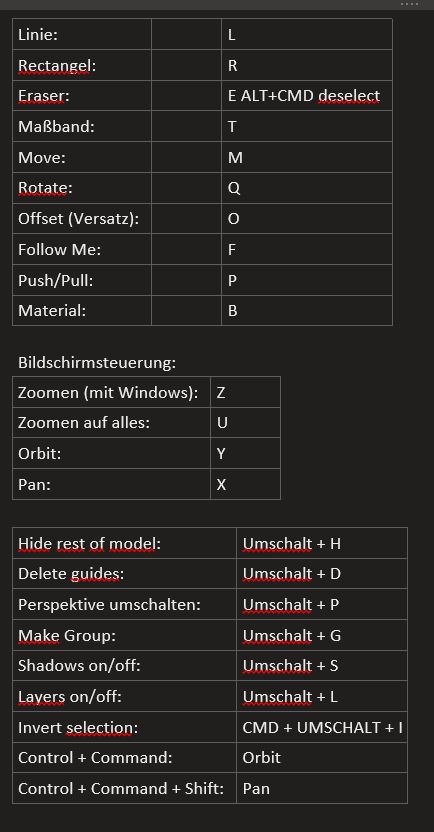Click the Orbit: label cell
434x832 pixels.
(x=111, y=453)
